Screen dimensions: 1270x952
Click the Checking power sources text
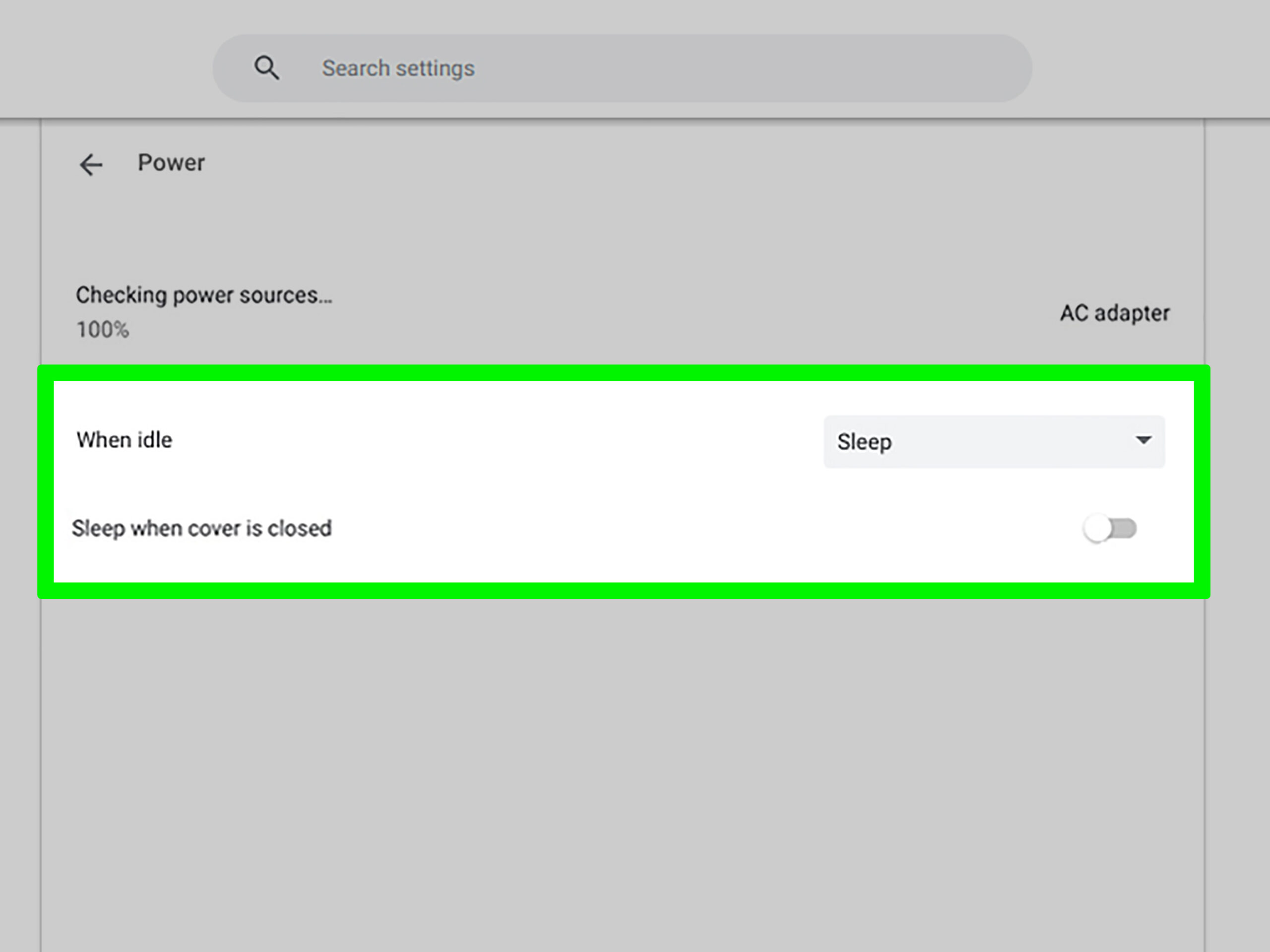pyautogui.click(x=204, y=295)
